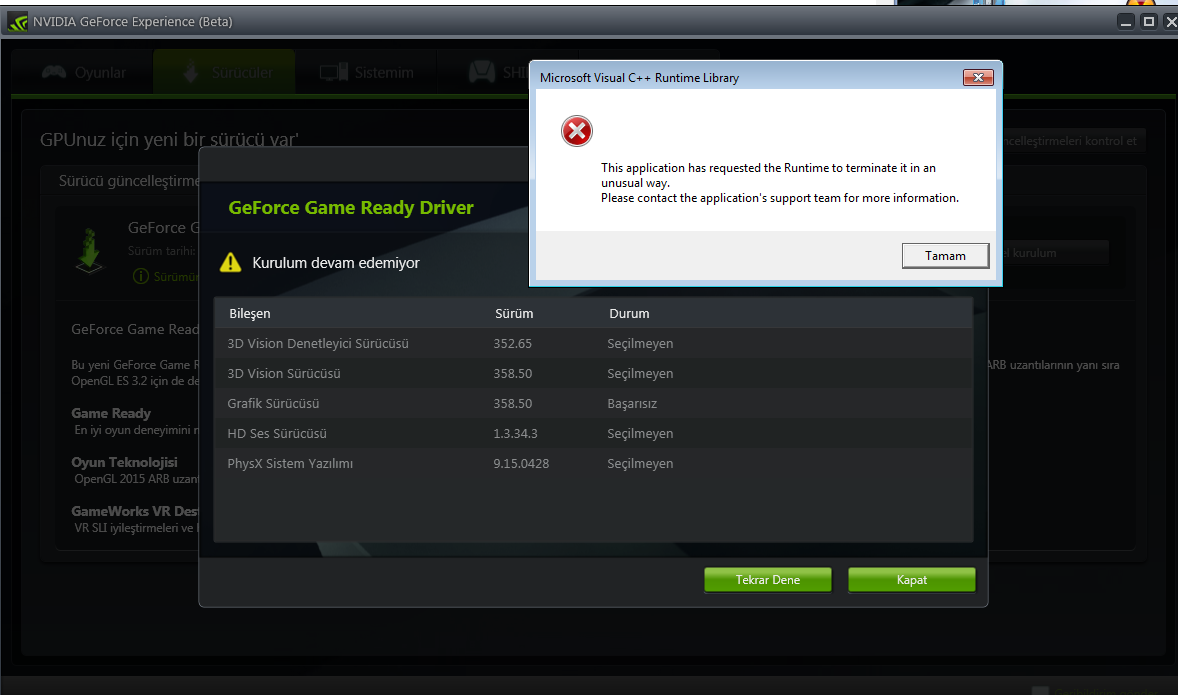Click the yellow warning icon beside Kurulum devam edemiyor

pyautogui.click(x=231, y=262)
